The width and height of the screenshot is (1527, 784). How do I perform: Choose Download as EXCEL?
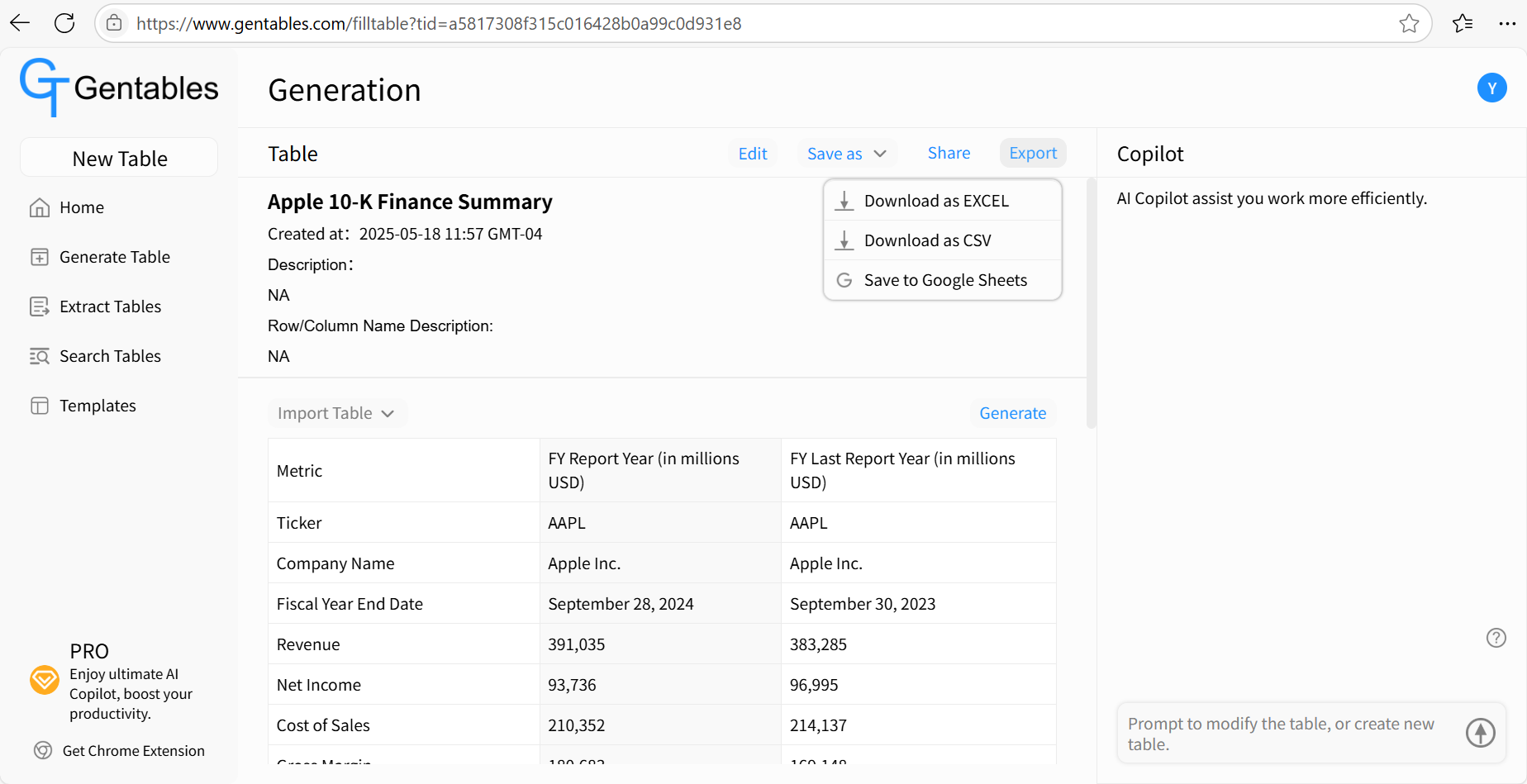(x=943, y=201)
